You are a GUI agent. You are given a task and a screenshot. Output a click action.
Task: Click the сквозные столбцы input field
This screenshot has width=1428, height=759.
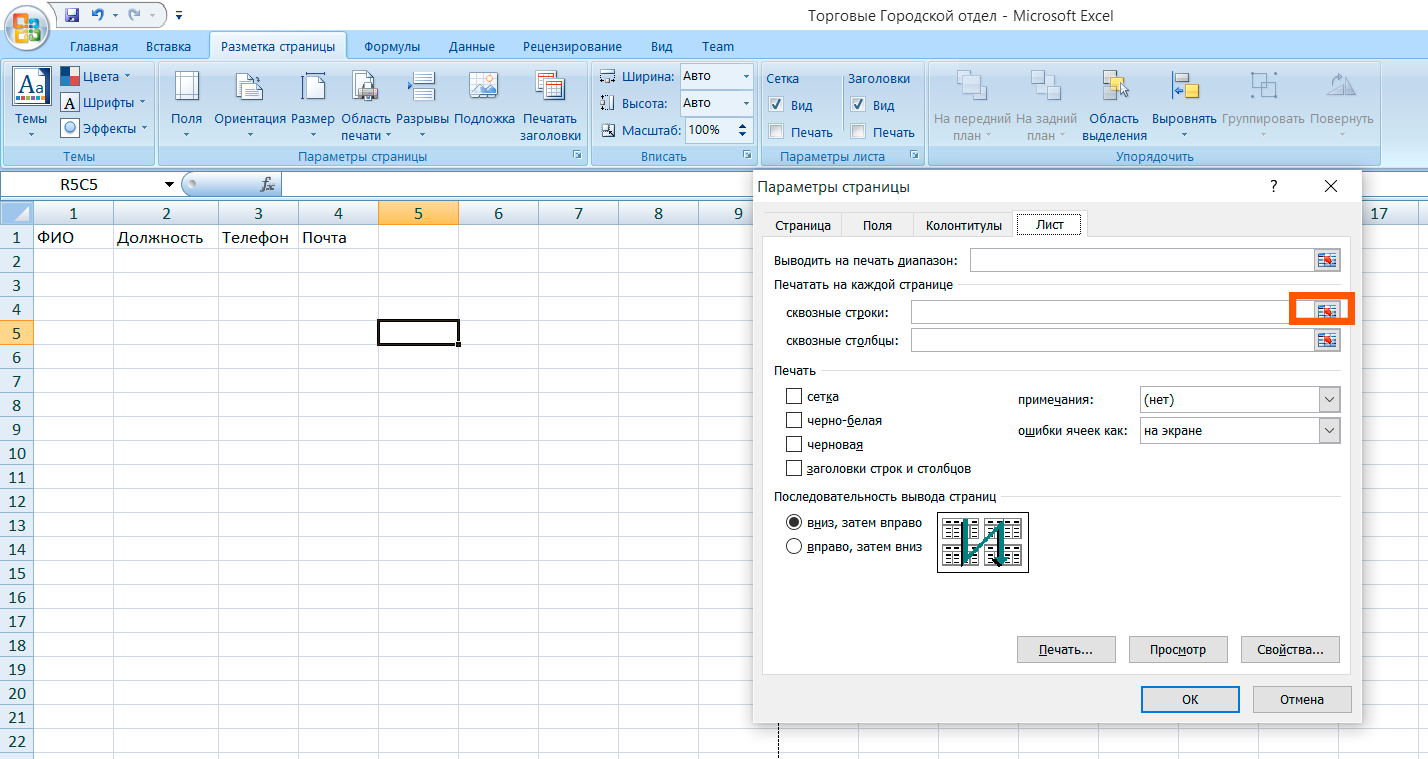coord(1112,340)
